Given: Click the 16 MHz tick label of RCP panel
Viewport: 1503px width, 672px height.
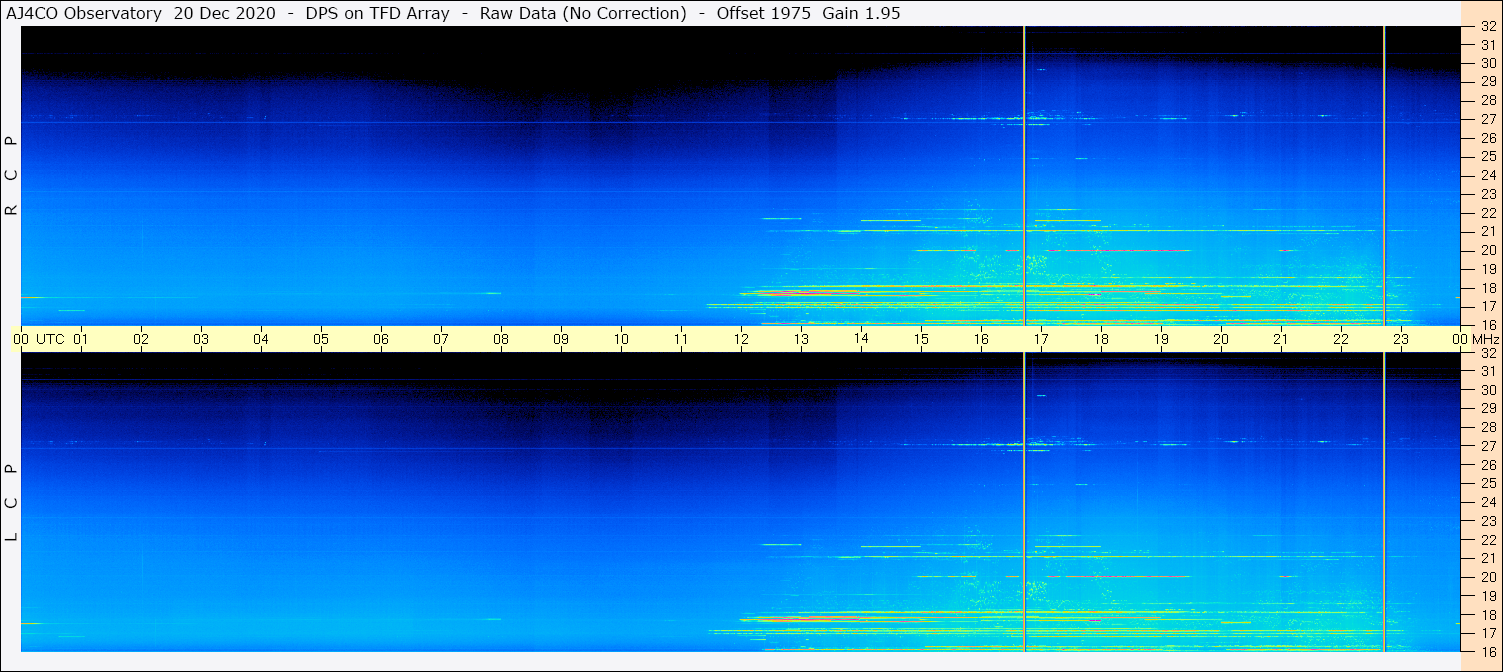Looking at the screenshot, I should (x=1488, y=325).
